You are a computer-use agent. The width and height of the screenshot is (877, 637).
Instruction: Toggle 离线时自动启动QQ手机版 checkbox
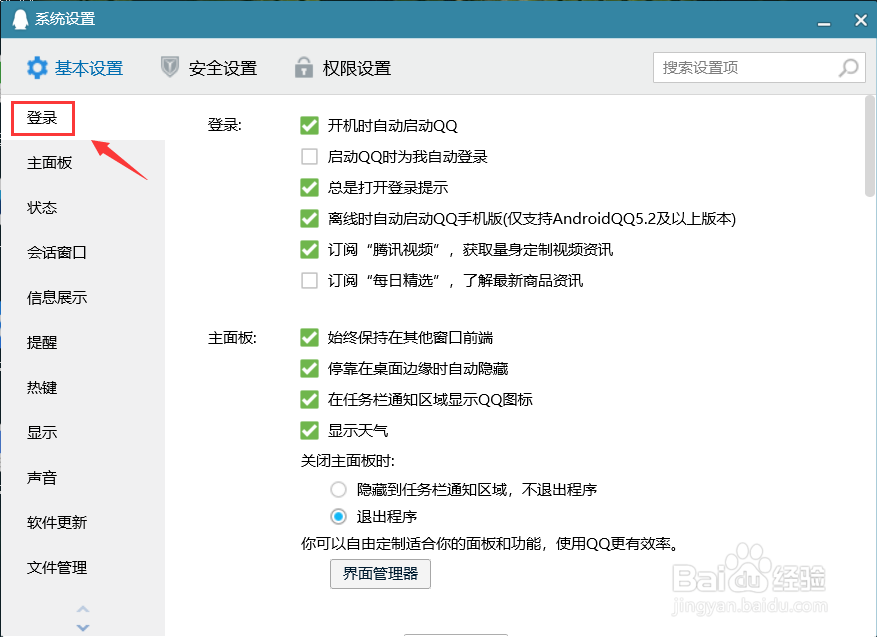click(x=309, y=218)
